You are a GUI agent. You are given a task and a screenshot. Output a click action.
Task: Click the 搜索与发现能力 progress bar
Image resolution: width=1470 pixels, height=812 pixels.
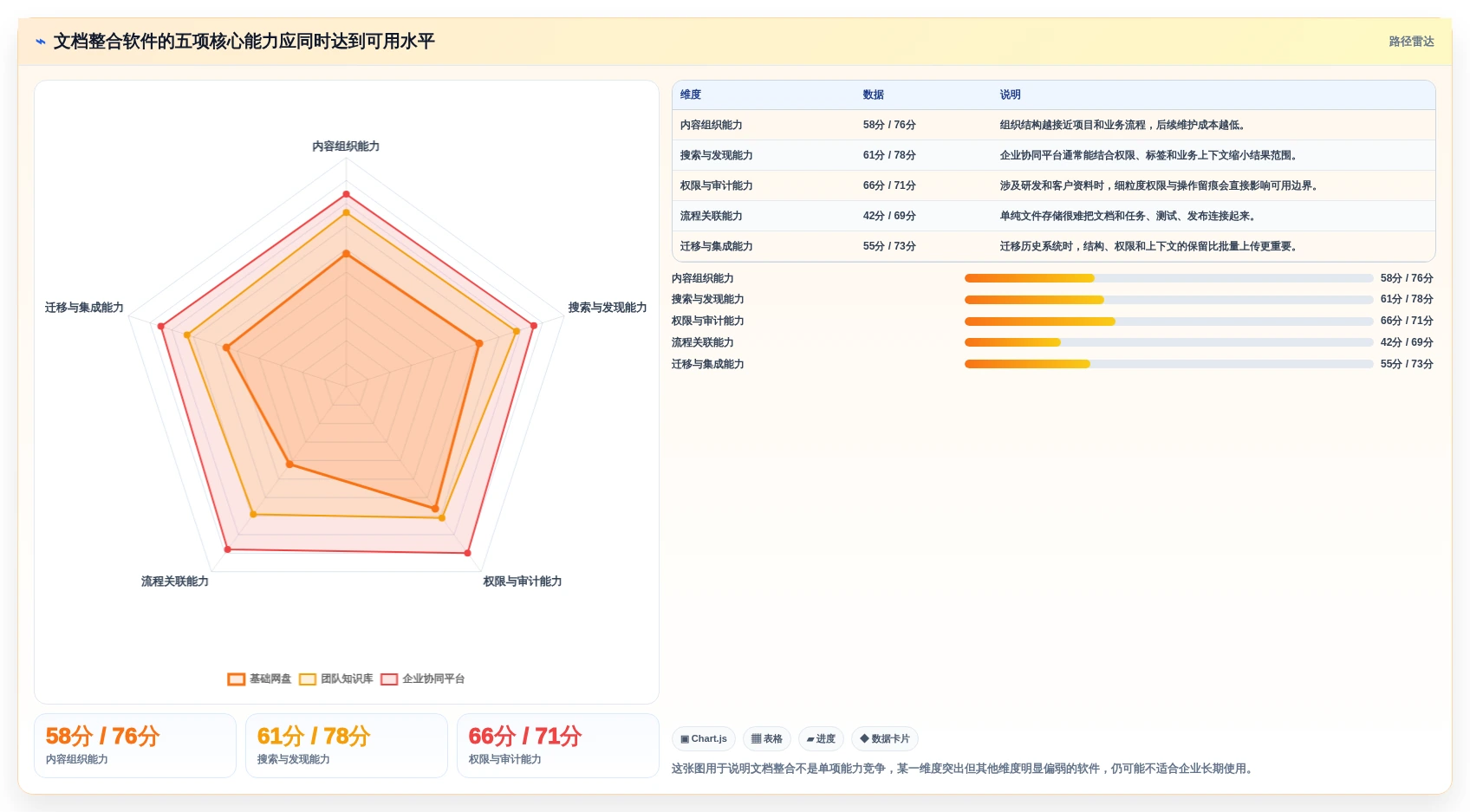(x=1168, y=300)
